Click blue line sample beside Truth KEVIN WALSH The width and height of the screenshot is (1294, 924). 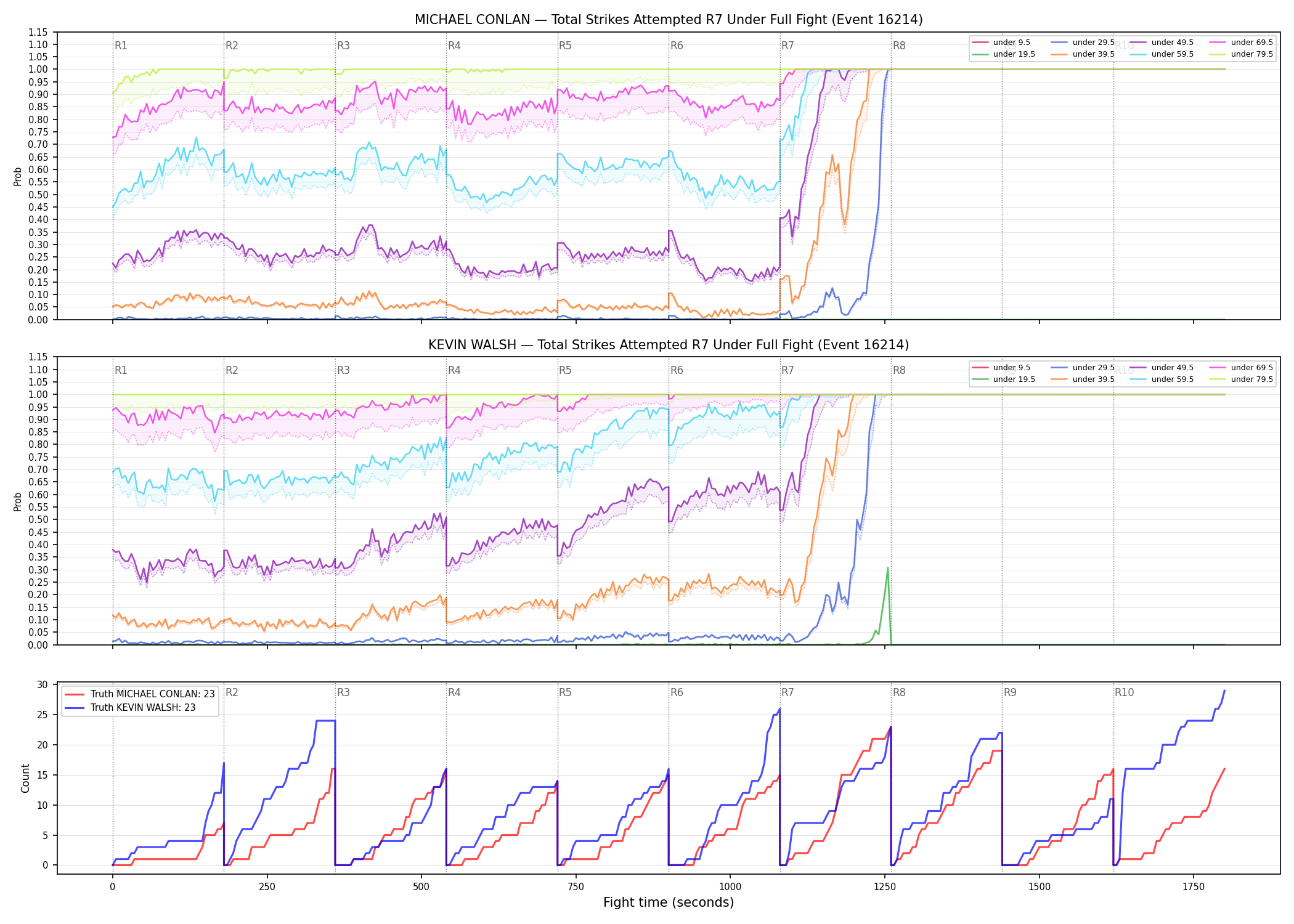pos(74,708)
